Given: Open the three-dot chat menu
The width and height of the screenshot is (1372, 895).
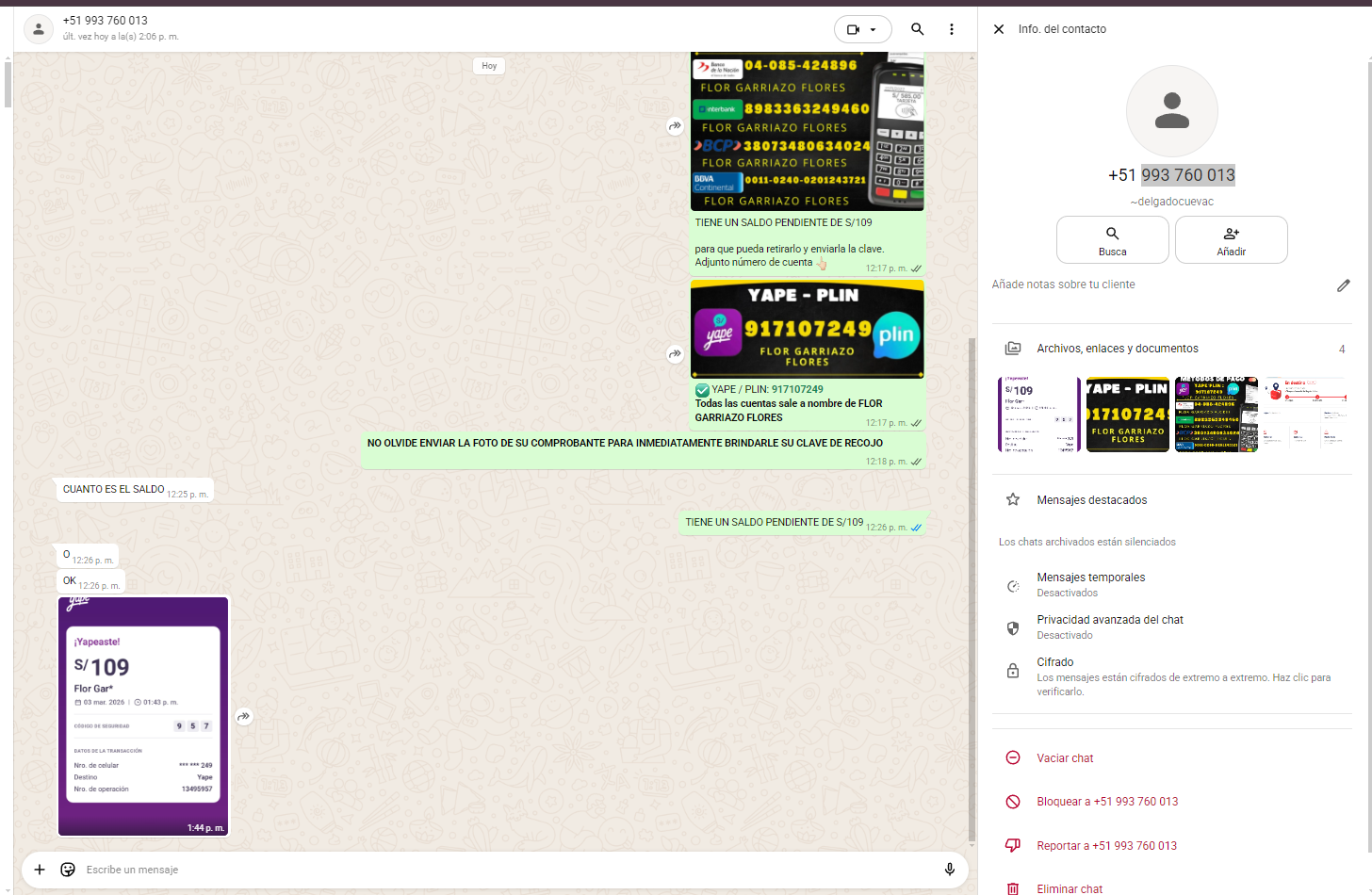Looking at the screenshot, I should [952, 29].
